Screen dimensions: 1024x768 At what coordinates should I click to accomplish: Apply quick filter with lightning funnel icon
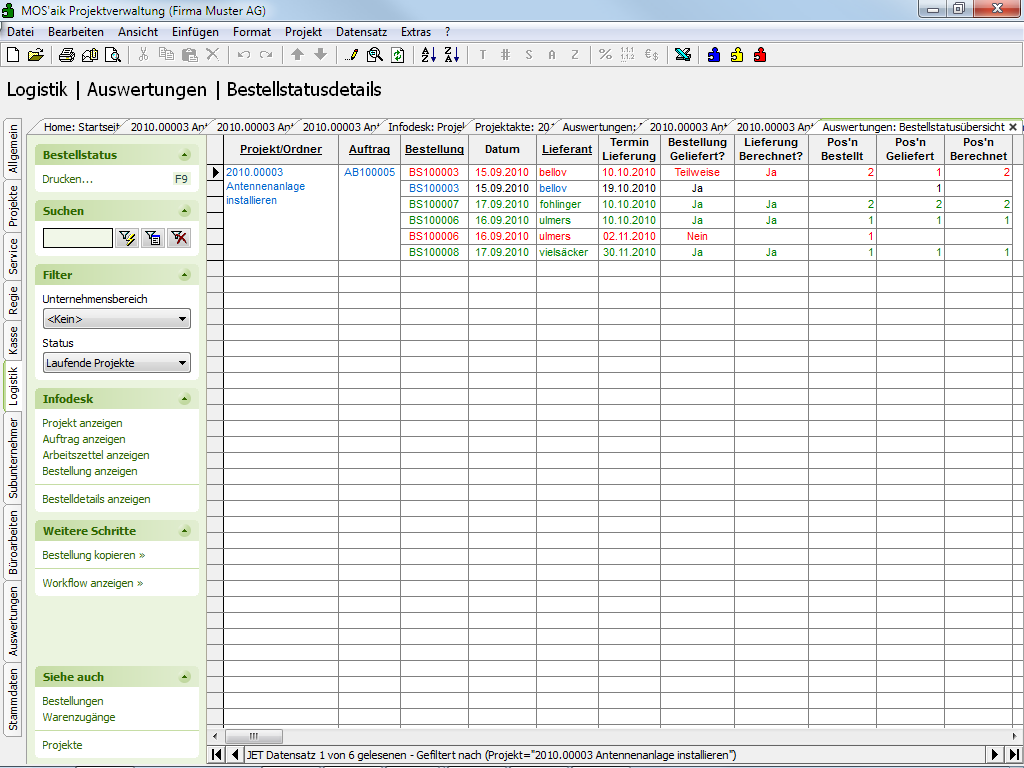[x=127, y=238]
